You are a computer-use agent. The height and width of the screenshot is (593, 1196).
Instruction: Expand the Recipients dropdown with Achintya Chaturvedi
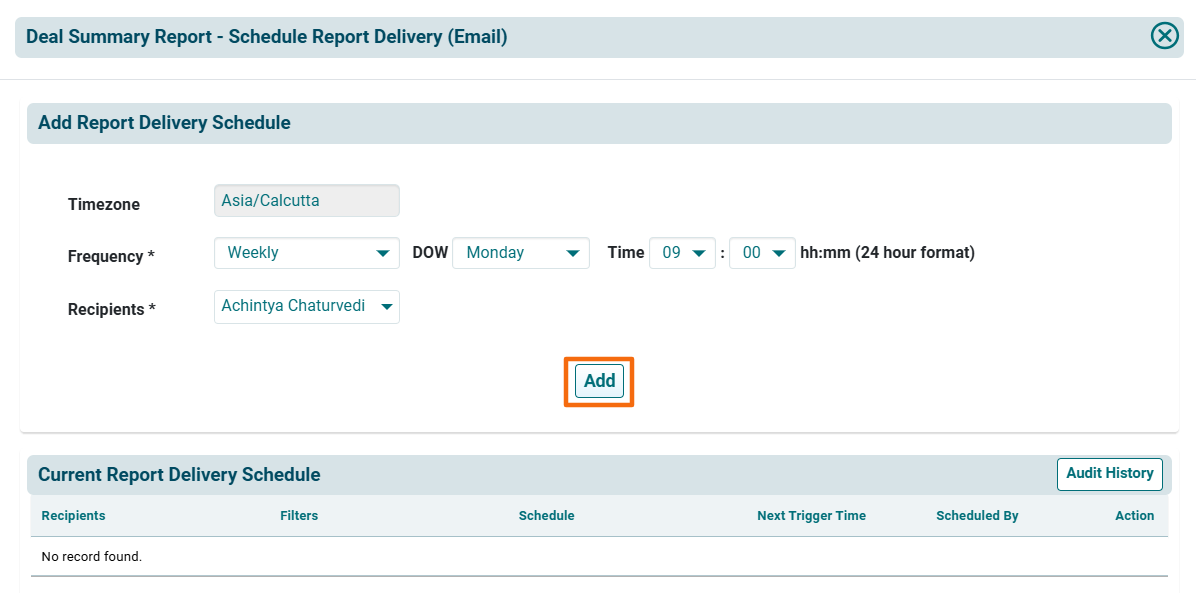pos(306,306)
